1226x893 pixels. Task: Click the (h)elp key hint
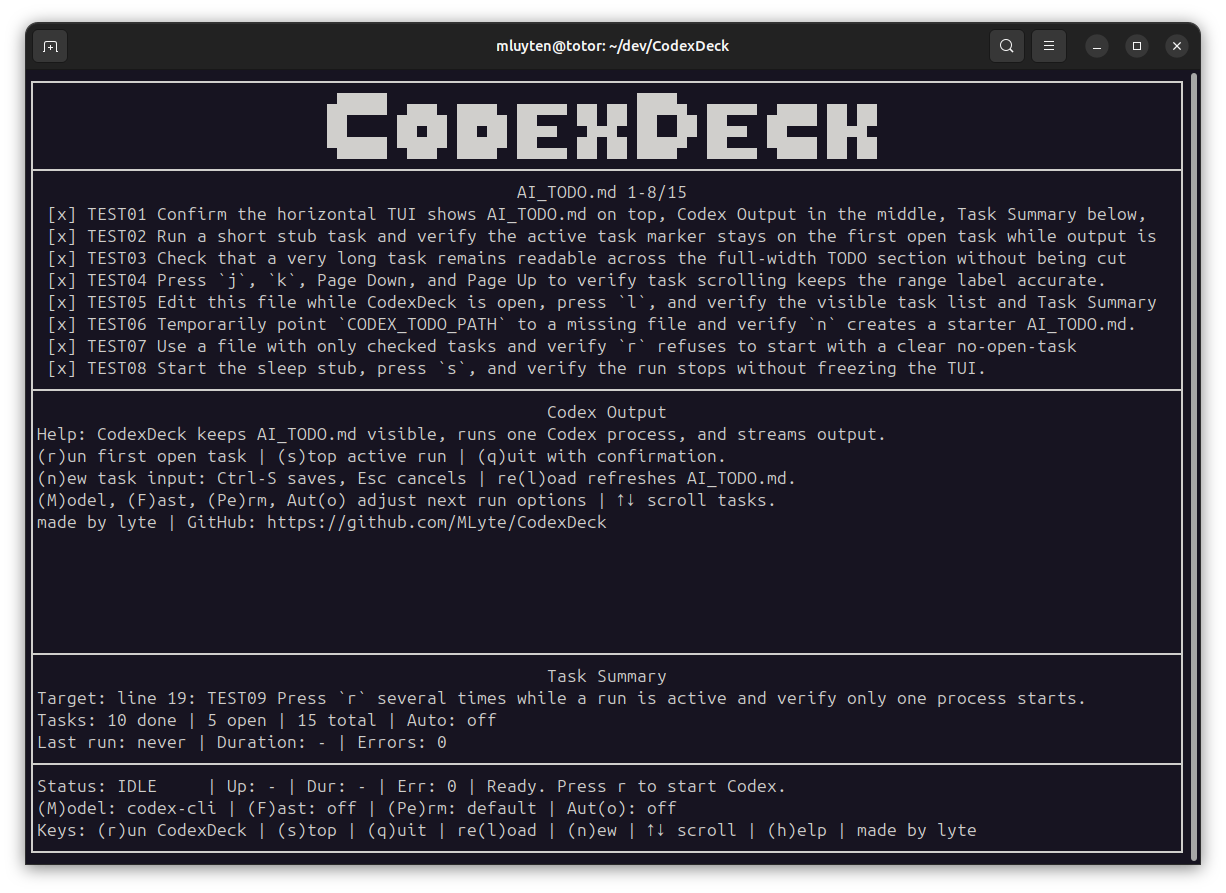pos(797,830)
